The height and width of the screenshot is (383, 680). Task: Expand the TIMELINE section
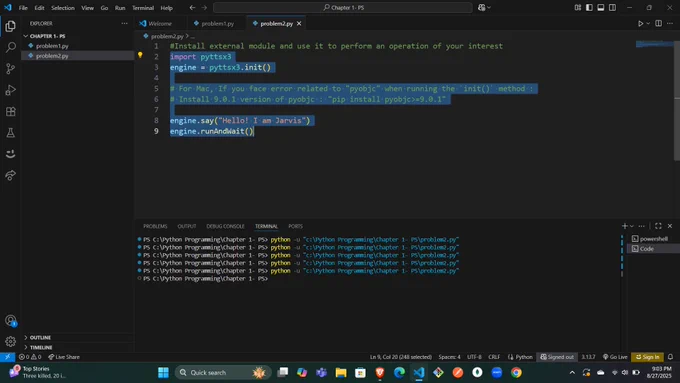point(41,347)
